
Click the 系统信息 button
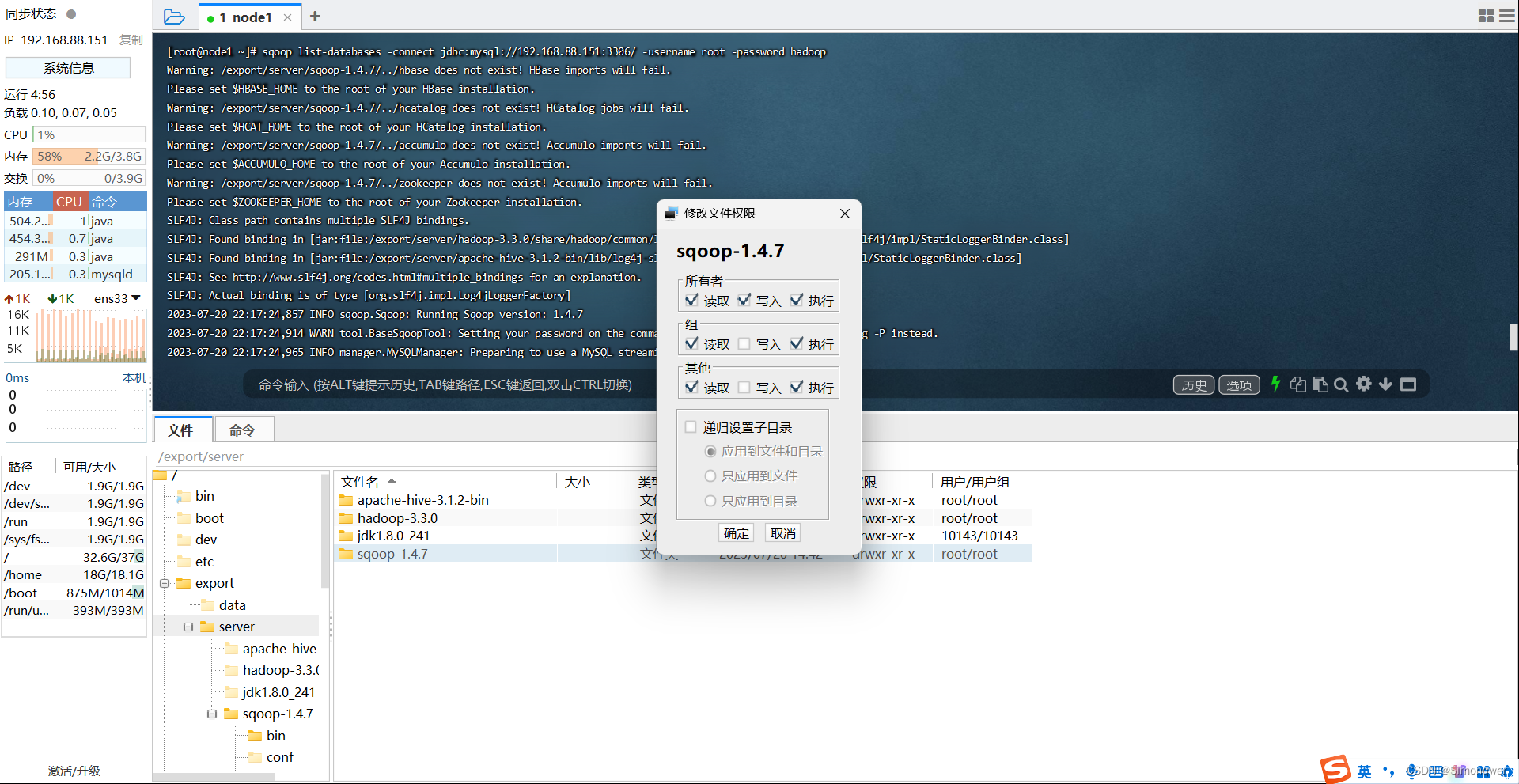point(68,68)
